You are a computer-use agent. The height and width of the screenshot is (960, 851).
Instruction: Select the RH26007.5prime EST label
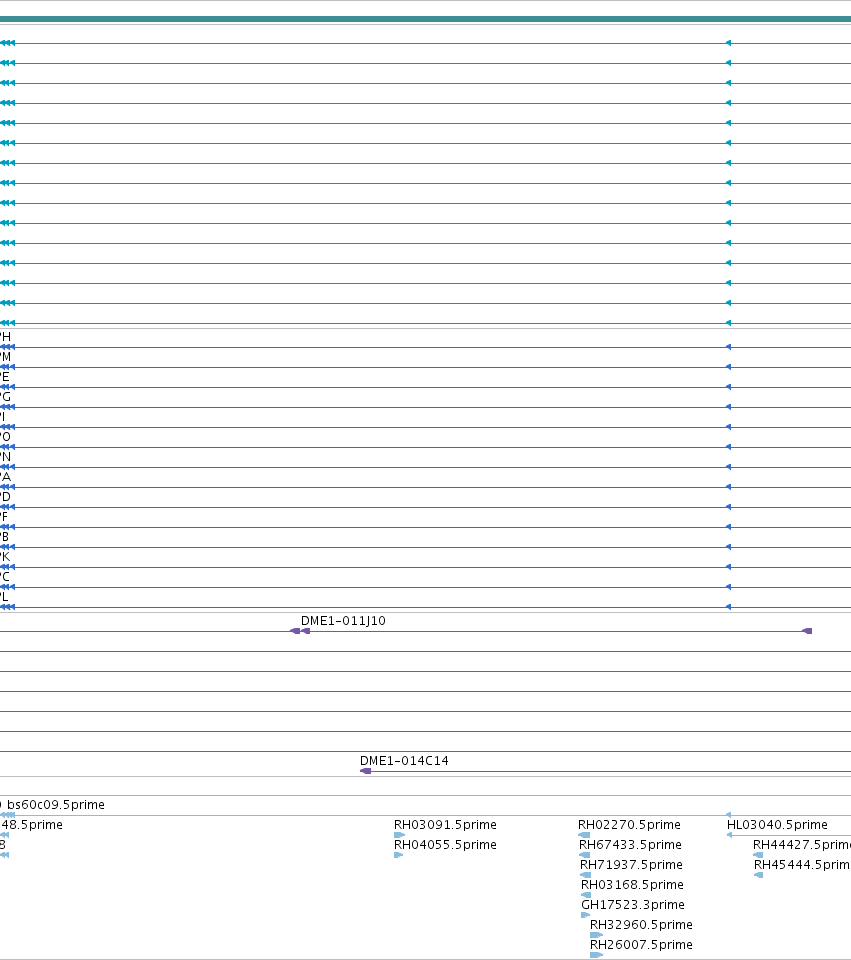(642, 945)
